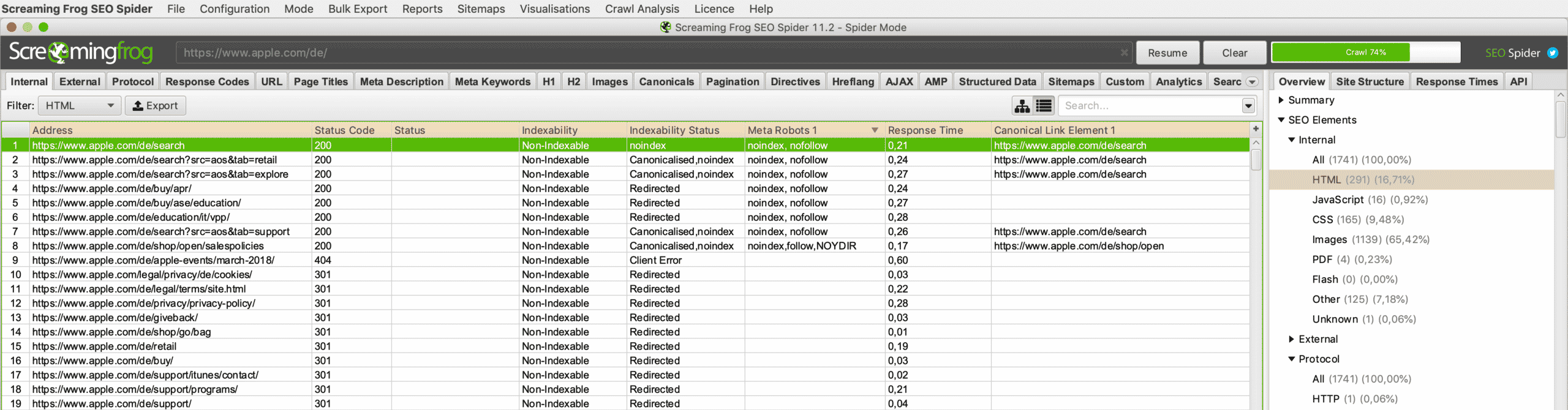Viewport: 1568px width, 410px height.
Task: Sort by the Response Time column header
Action: pyautogui.click(x=938, y=130)
